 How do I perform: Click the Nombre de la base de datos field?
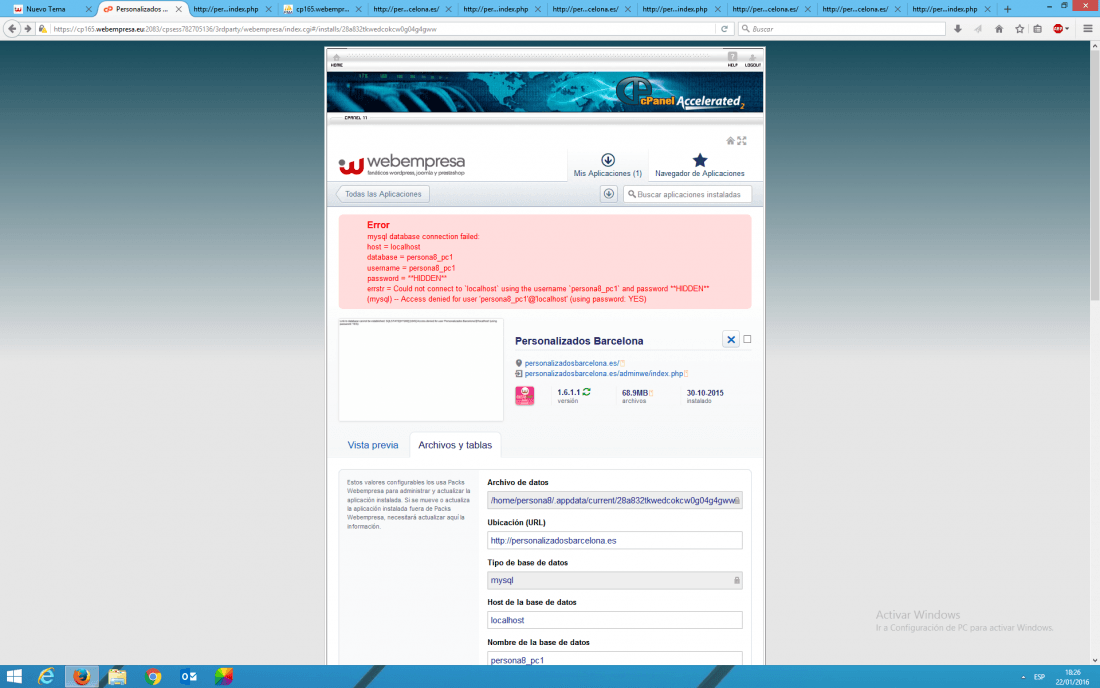click(615, 659)
